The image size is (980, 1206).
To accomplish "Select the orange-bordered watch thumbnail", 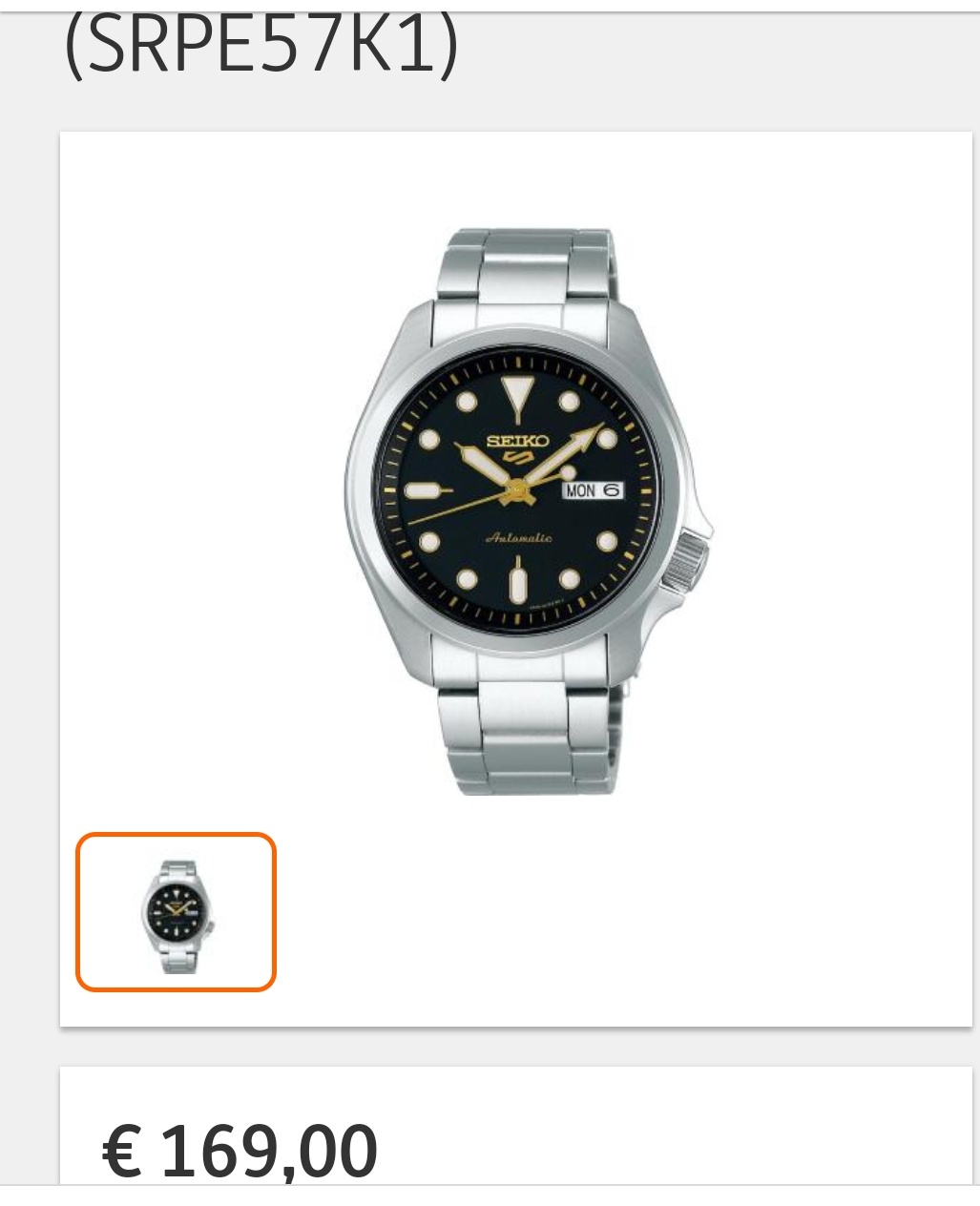I will pyautogui.click(x=176, y=911).
